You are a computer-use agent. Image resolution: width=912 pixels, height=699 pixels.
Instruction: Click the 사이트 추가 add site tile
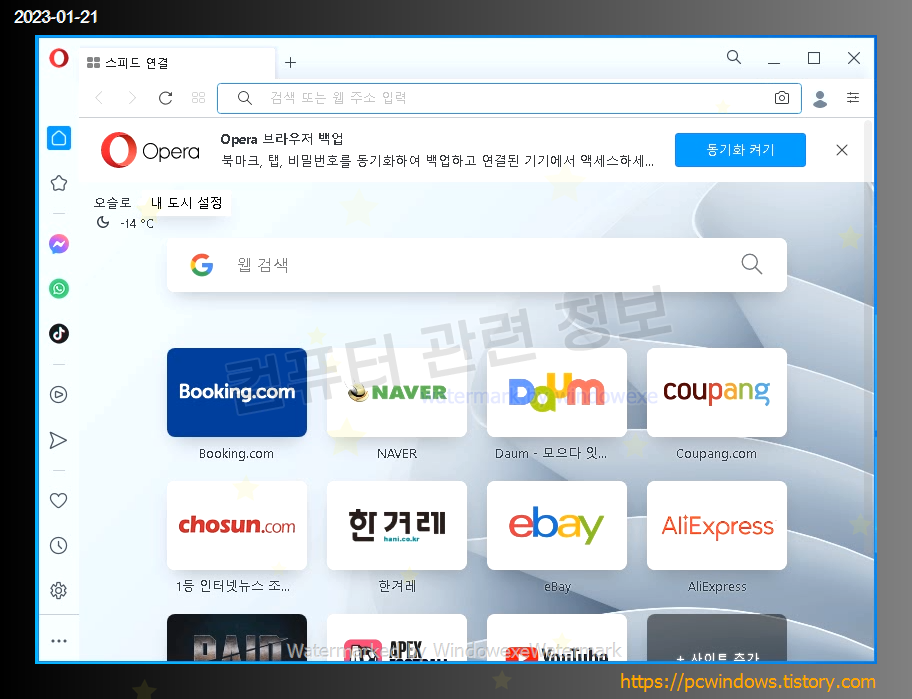click(x=717, y=637)
